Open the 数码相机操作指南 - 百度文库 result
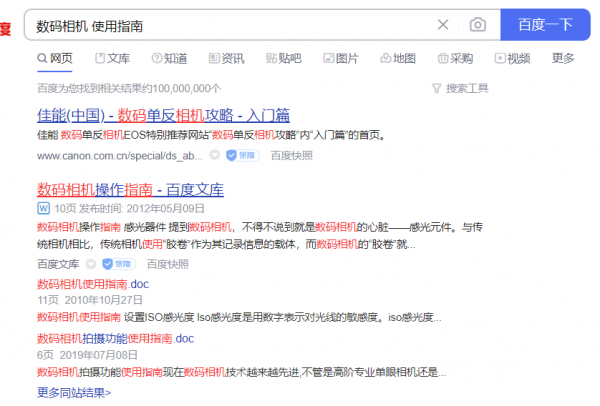600x406 pixels. [x=130, y=189]
